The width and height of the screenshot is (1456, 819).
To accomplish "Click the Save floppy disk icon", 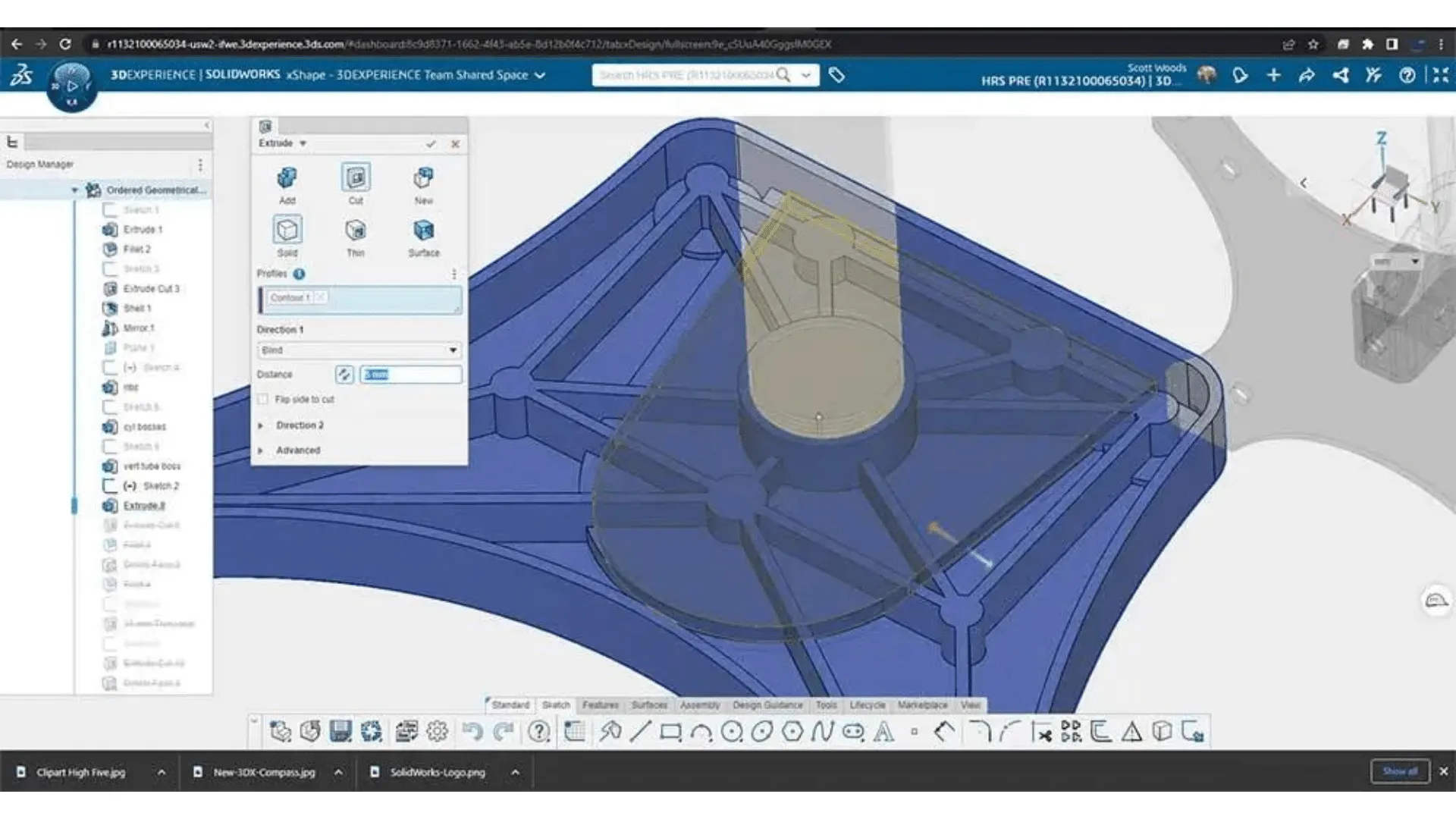I will (340, 732).
